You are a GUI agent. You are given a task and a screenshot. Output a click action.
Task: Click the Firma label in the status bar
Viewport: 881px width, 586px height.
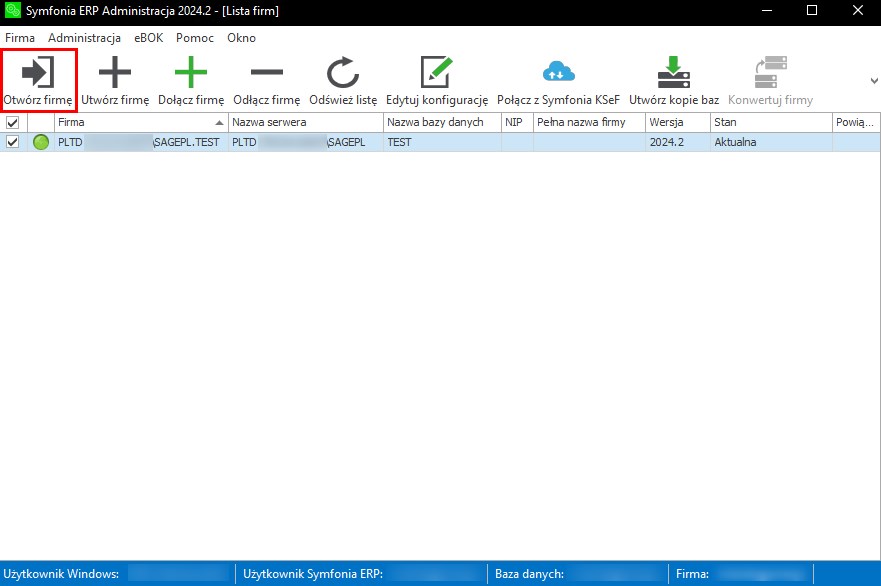[692, 574]
